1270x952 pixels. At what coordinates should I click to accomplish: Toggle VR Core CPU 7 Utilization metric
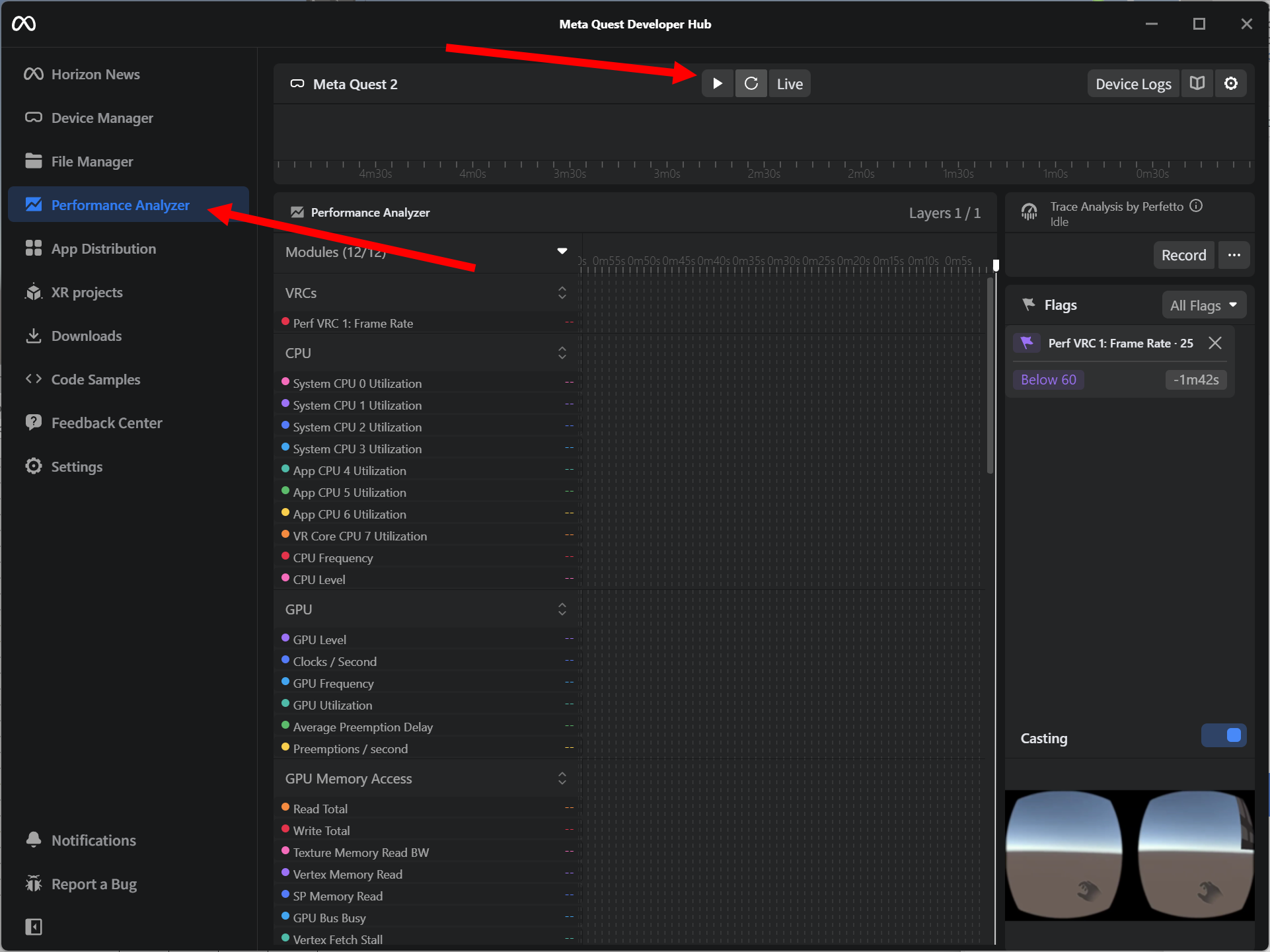[428, 536]
